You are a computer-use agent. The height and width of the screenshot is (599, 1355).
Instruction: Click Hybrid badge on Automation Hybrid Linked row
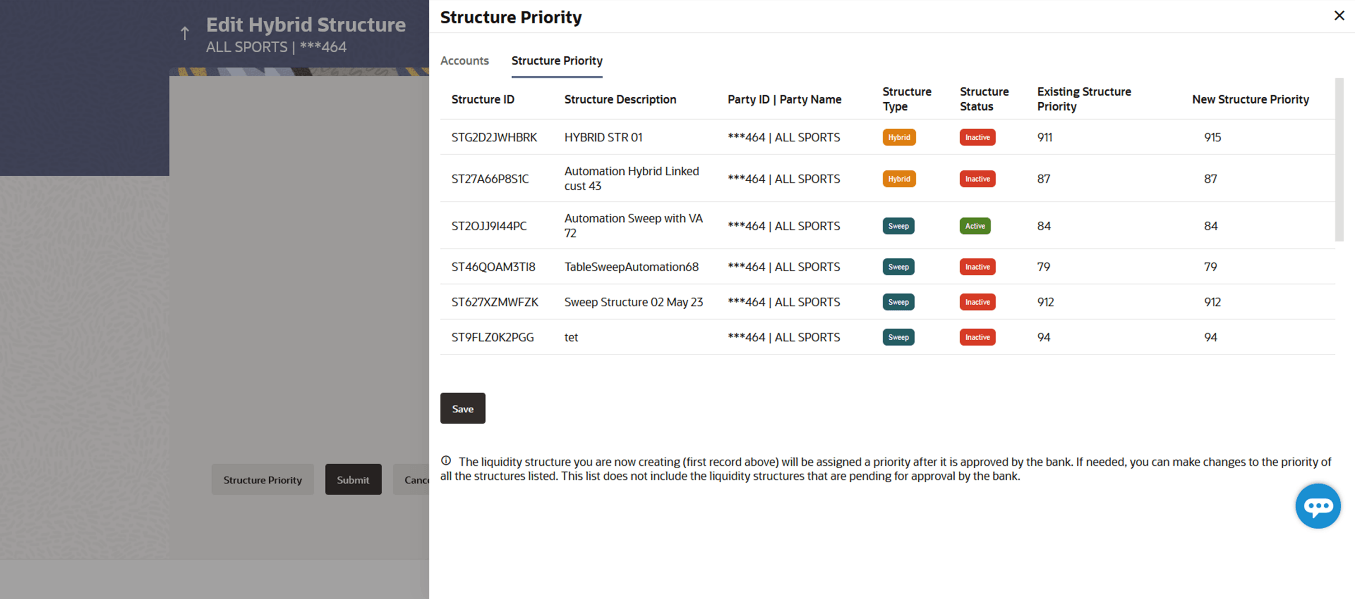[899, 179]
